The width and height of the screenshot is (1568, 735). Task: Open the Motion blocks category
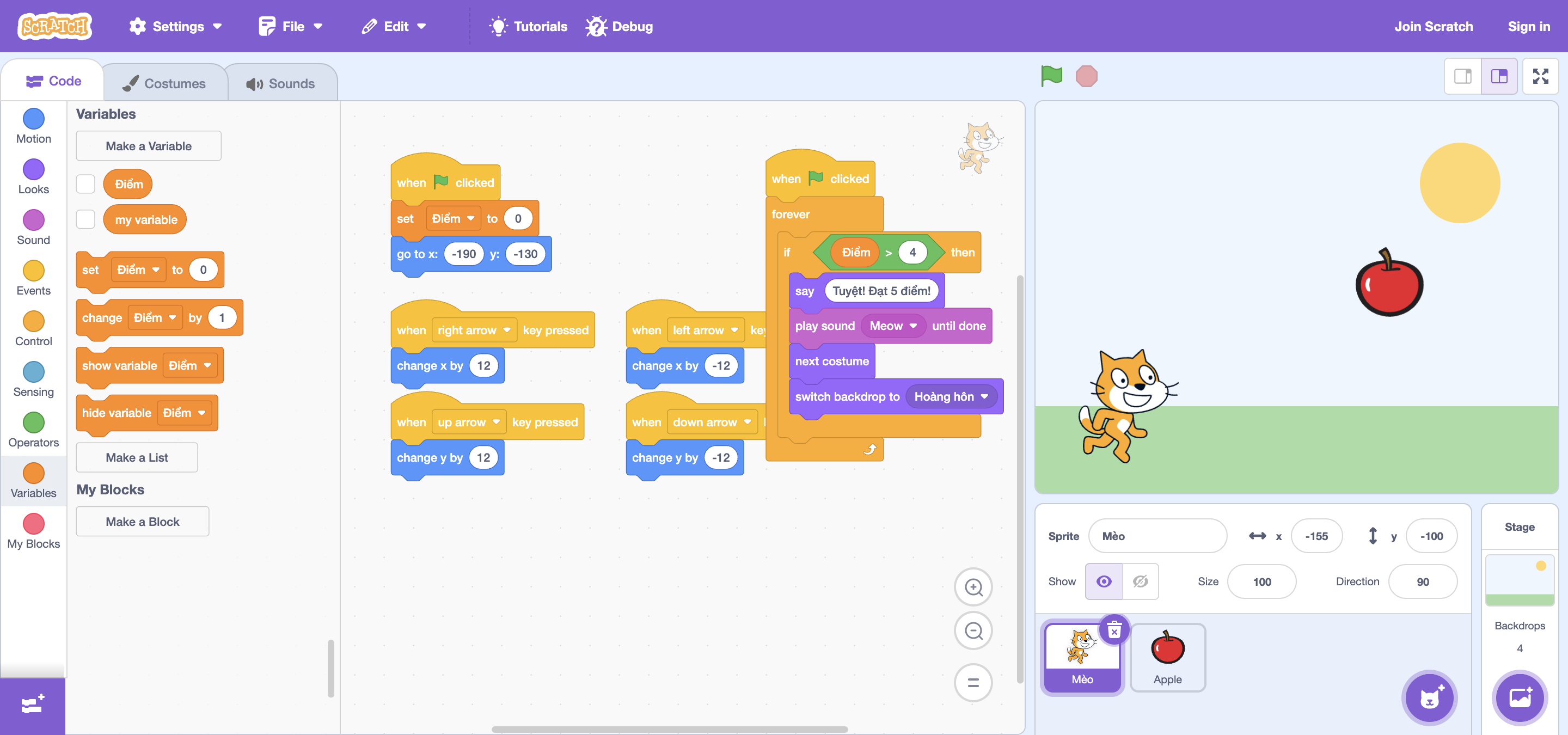click(33, 126)
